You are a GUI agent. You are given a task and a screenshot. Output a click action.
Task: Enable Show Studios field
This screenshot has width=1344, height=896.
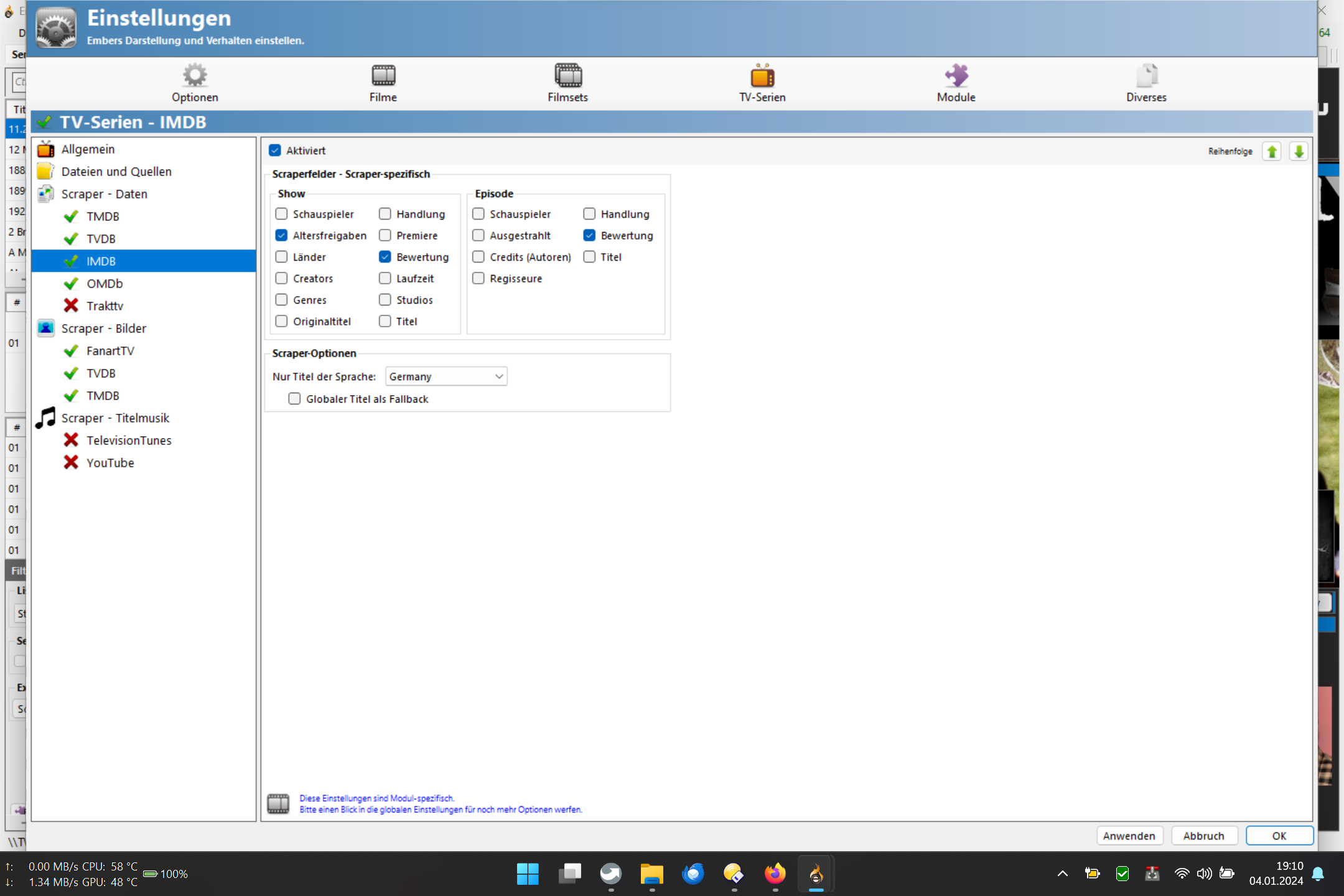[385, 300]
